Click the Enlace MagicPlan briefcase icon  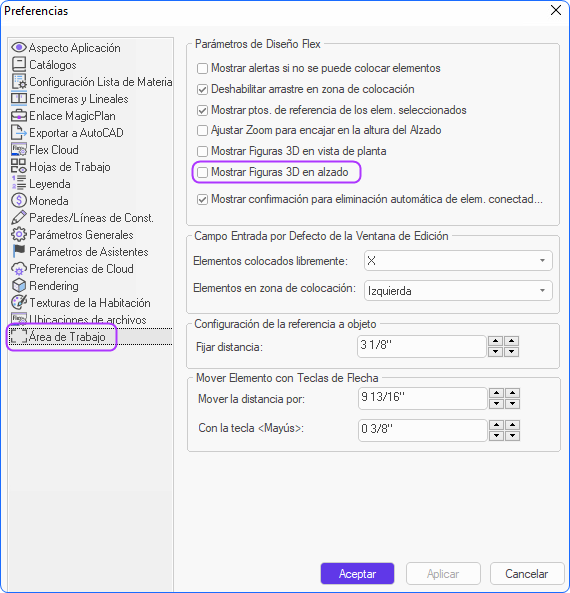click(x=19, y=116)
